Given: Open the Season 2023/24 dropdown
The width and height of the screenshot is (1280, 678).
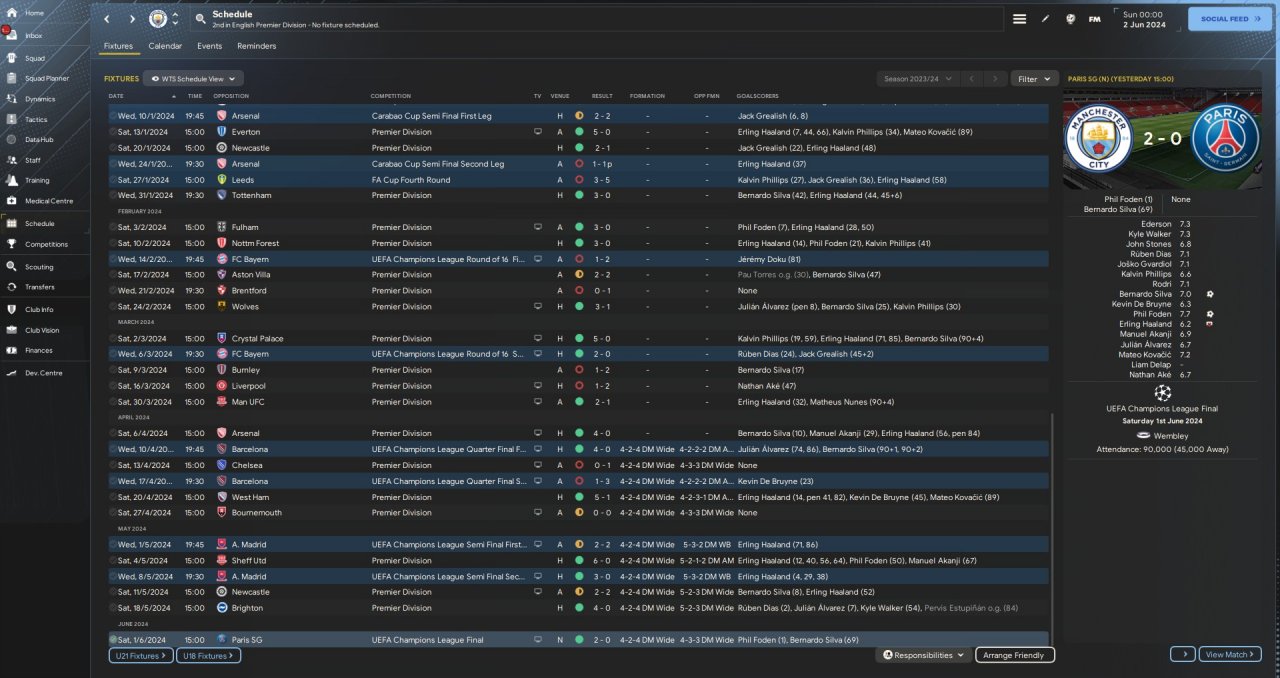Looking at the screenshot, I should point(916,78).
